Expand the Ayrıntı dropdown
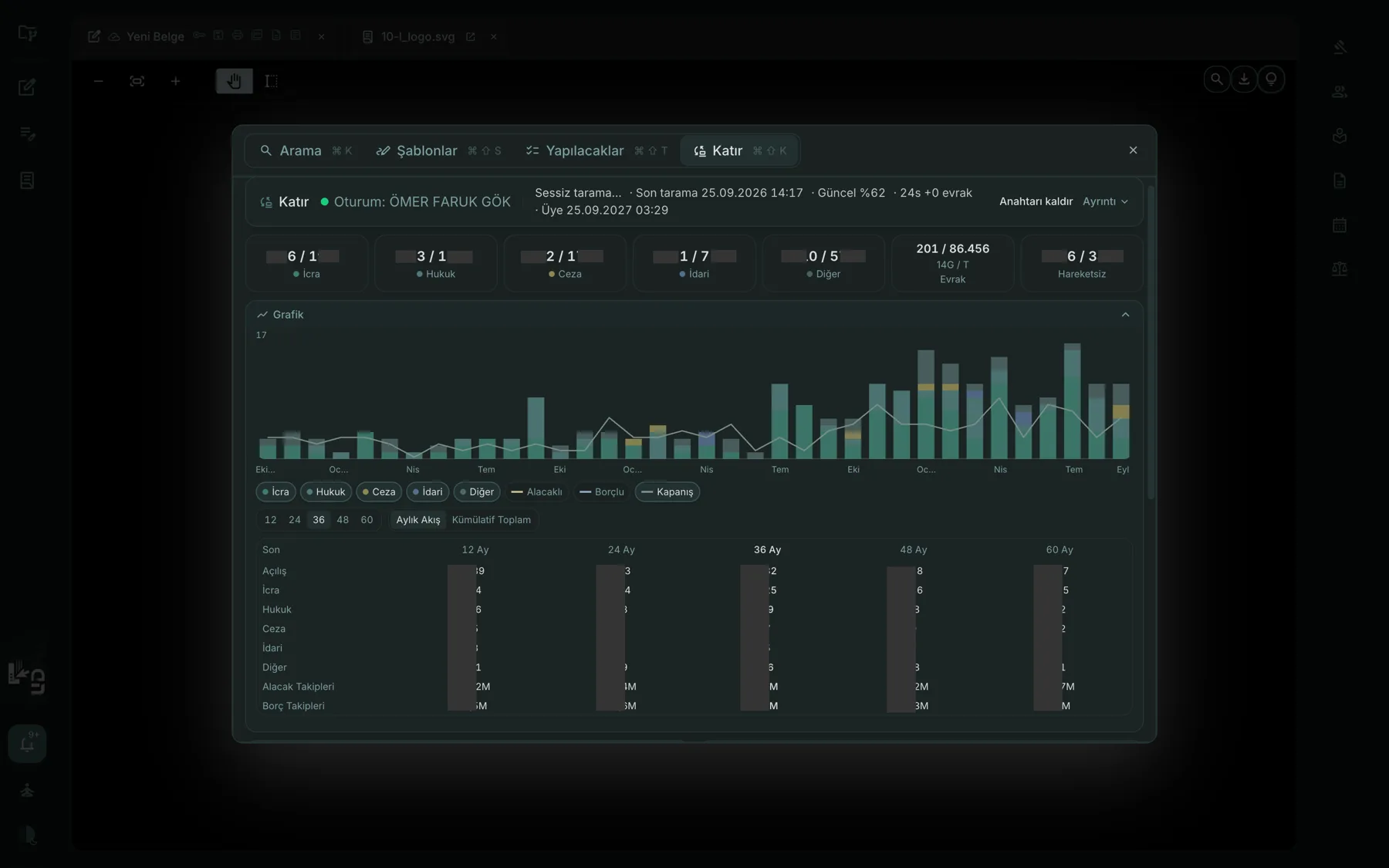The image size is (1389, 868). click(x=1105, y=201)
